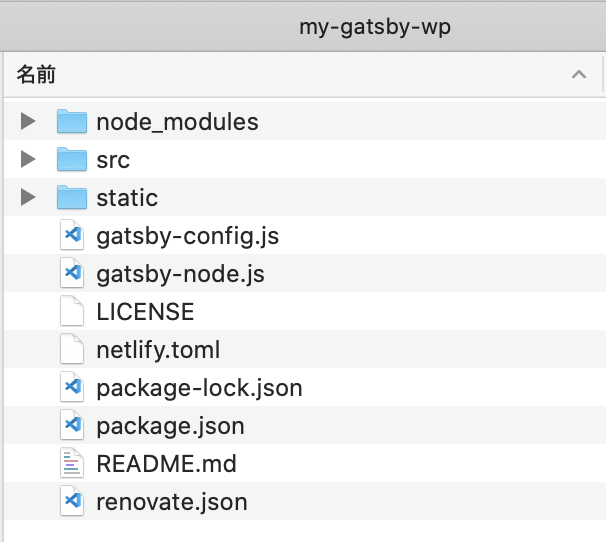Click the gatsby-node.js VS Code file icon
The image size is (606, 542).
coord(72,274)
